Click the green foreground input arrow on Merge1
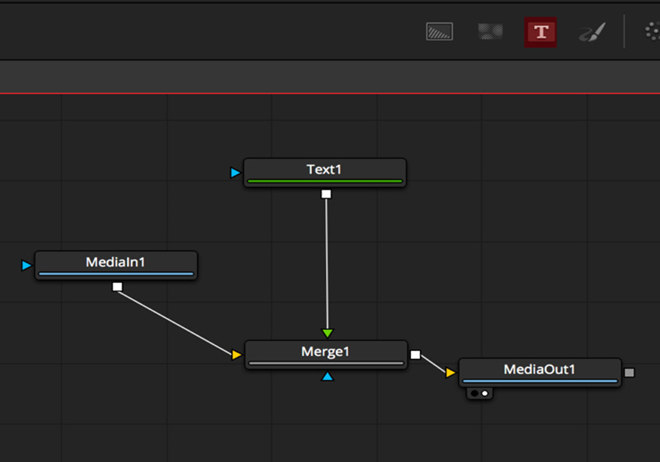 pyautogui.click(x=327, y=333)
